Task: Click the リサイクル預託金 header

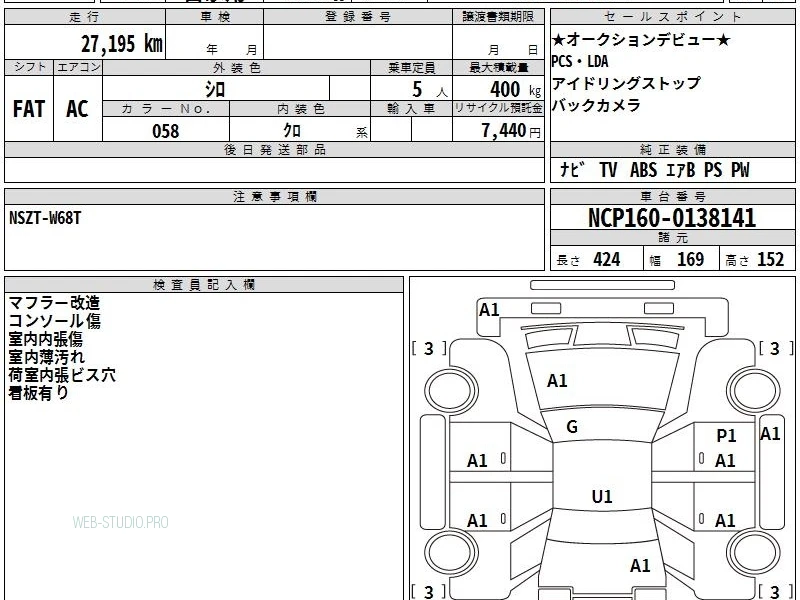Action: pos(498,109)
